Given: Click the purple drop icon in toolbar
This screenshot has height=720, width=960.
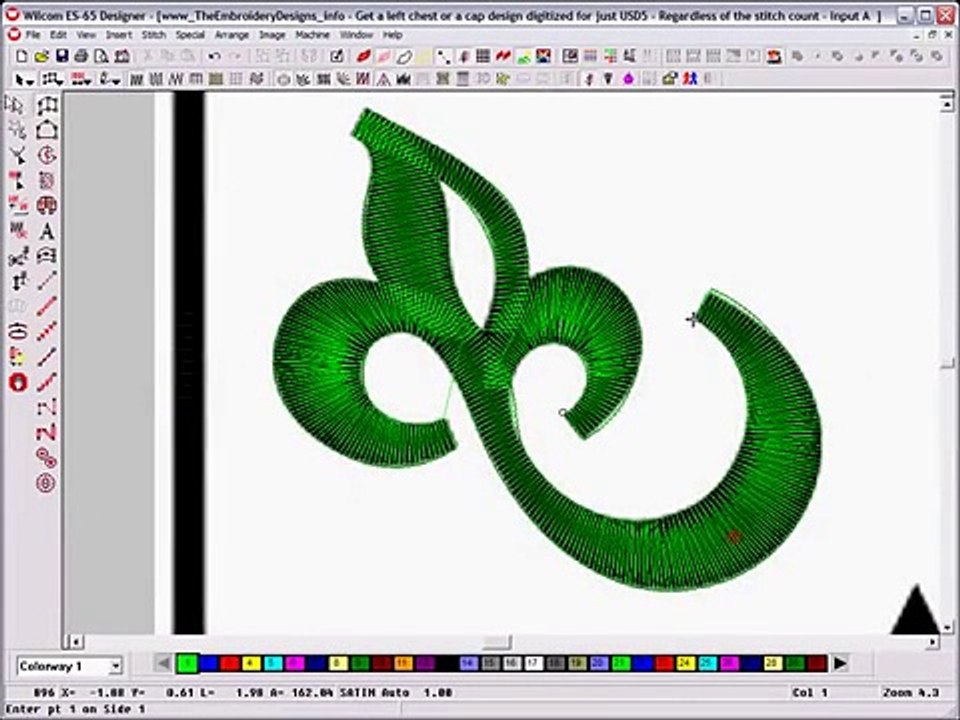Looking at the screenshot, I should 629,79.
